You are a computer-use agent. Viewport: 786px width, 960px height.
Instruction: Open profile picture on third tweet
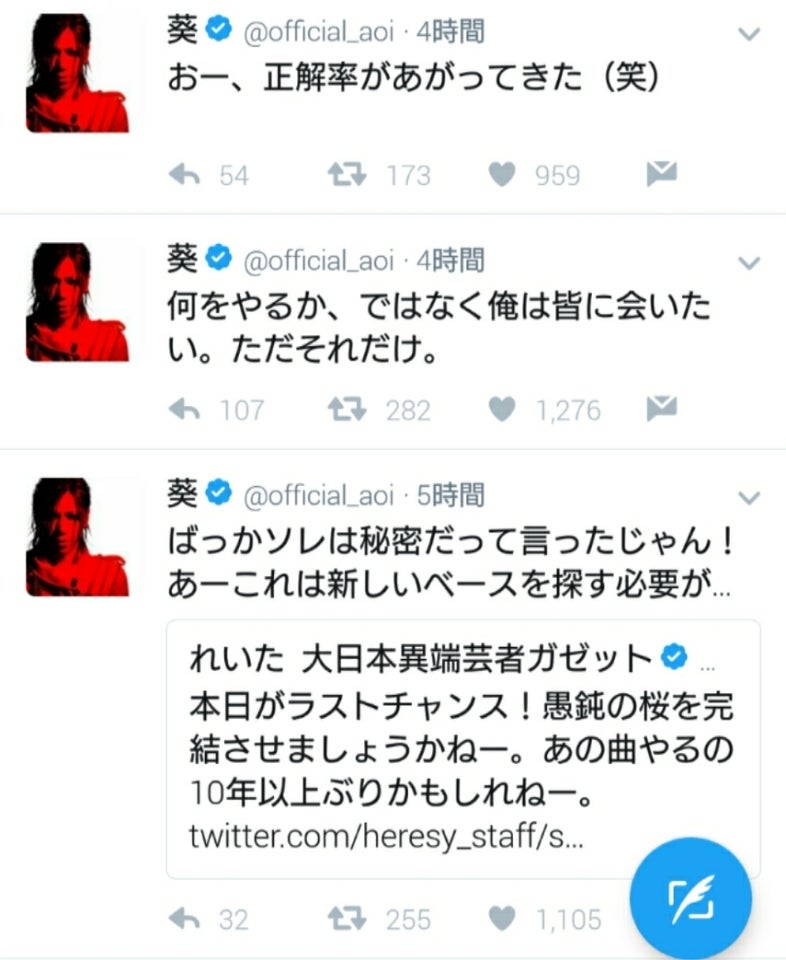(x=77, y=537)
